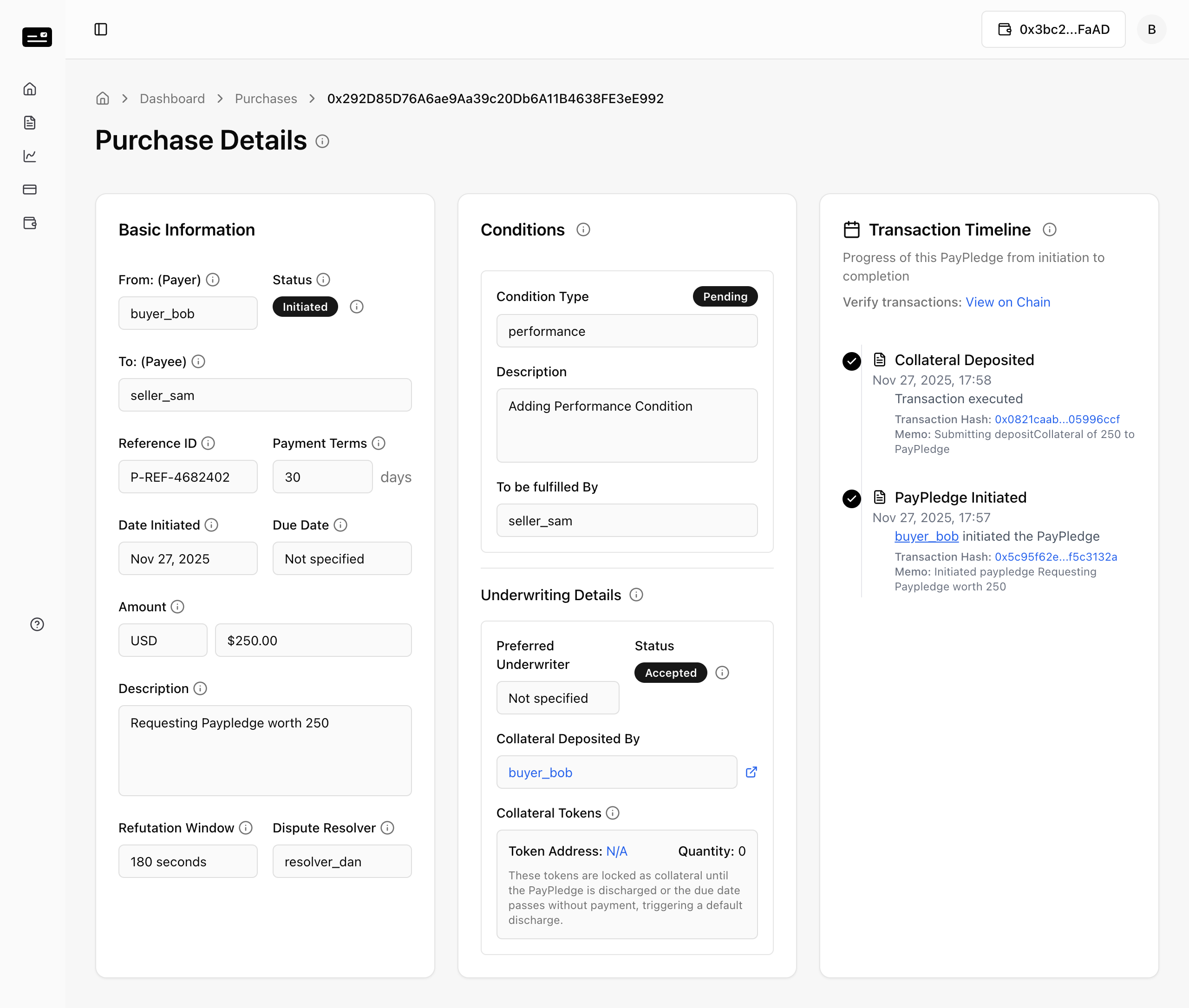
Task: Show info for Conditions heading
Action: 583,230
